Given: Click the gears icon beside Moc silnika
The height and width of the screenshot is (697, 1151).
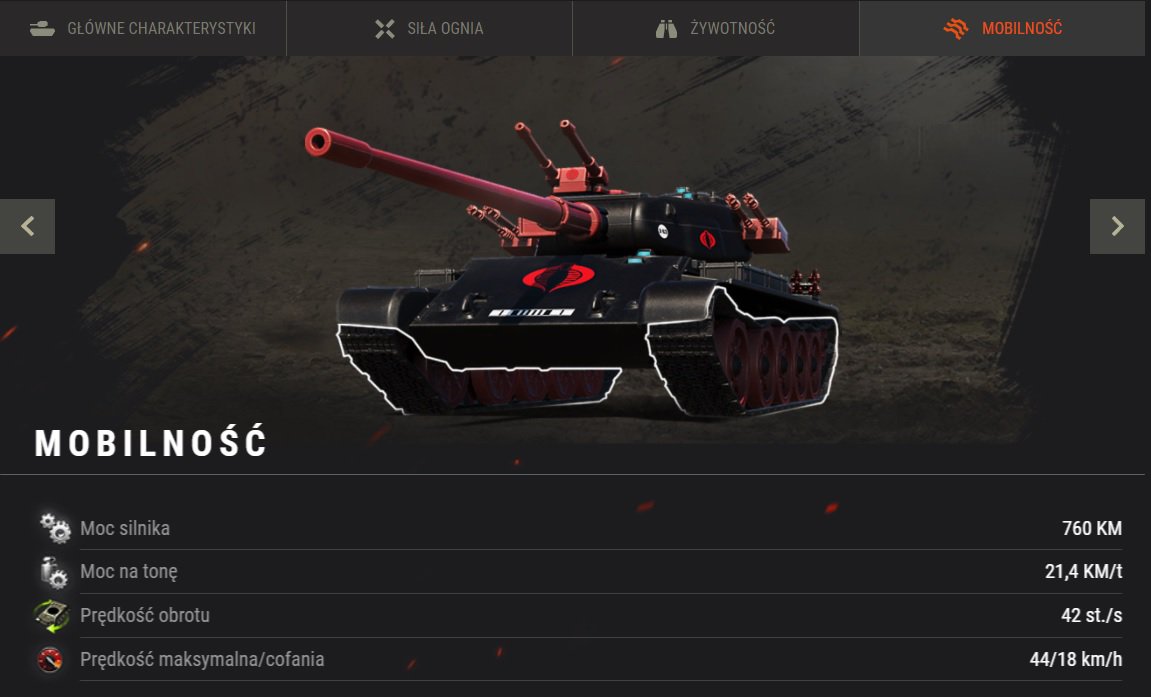Looking at the screenshot, I should 54,528.
